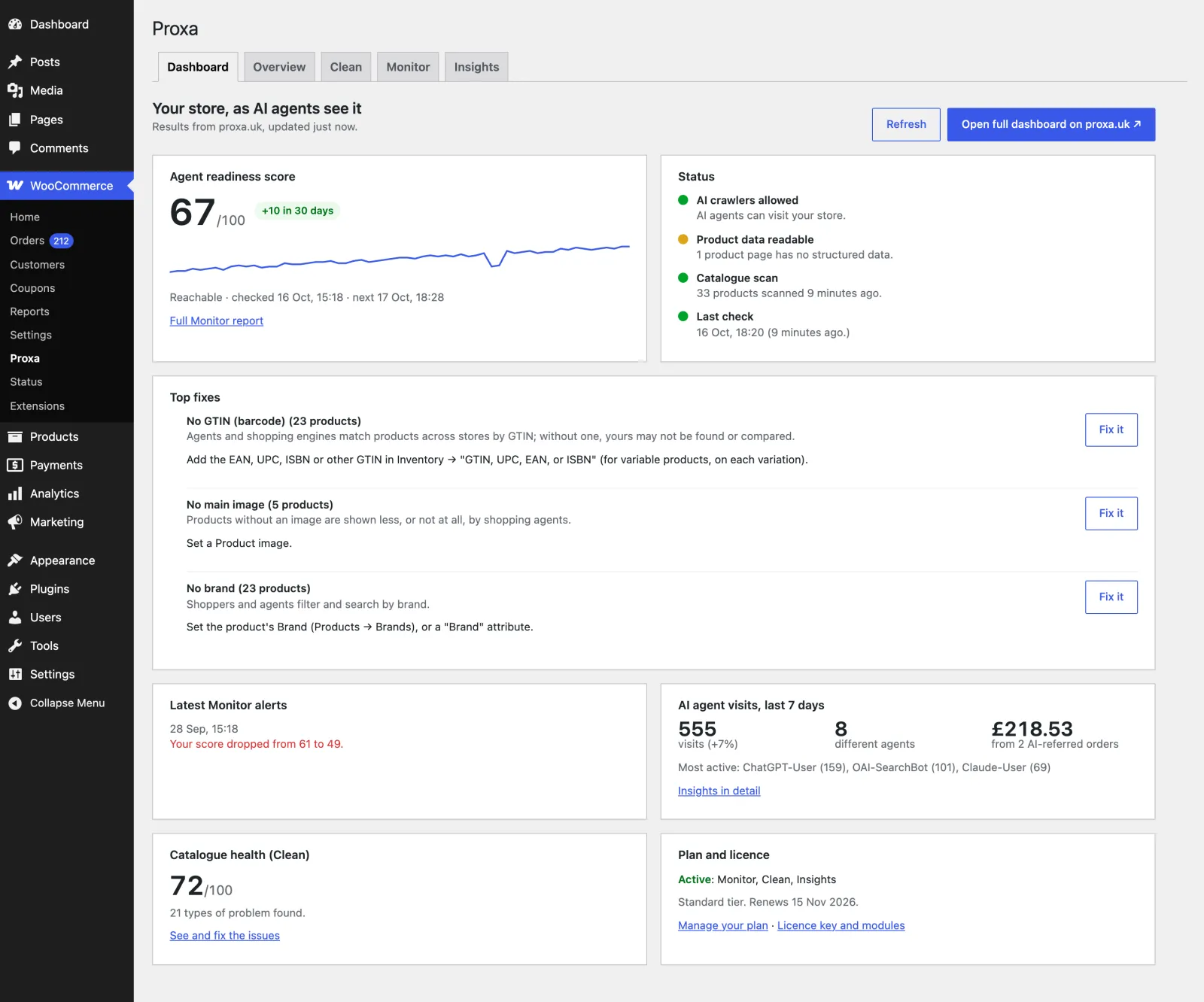This screenshot has width=1204, height=1002.
Task: Click the WooCommerce logo icon
Action: click(x=15, y=185)
